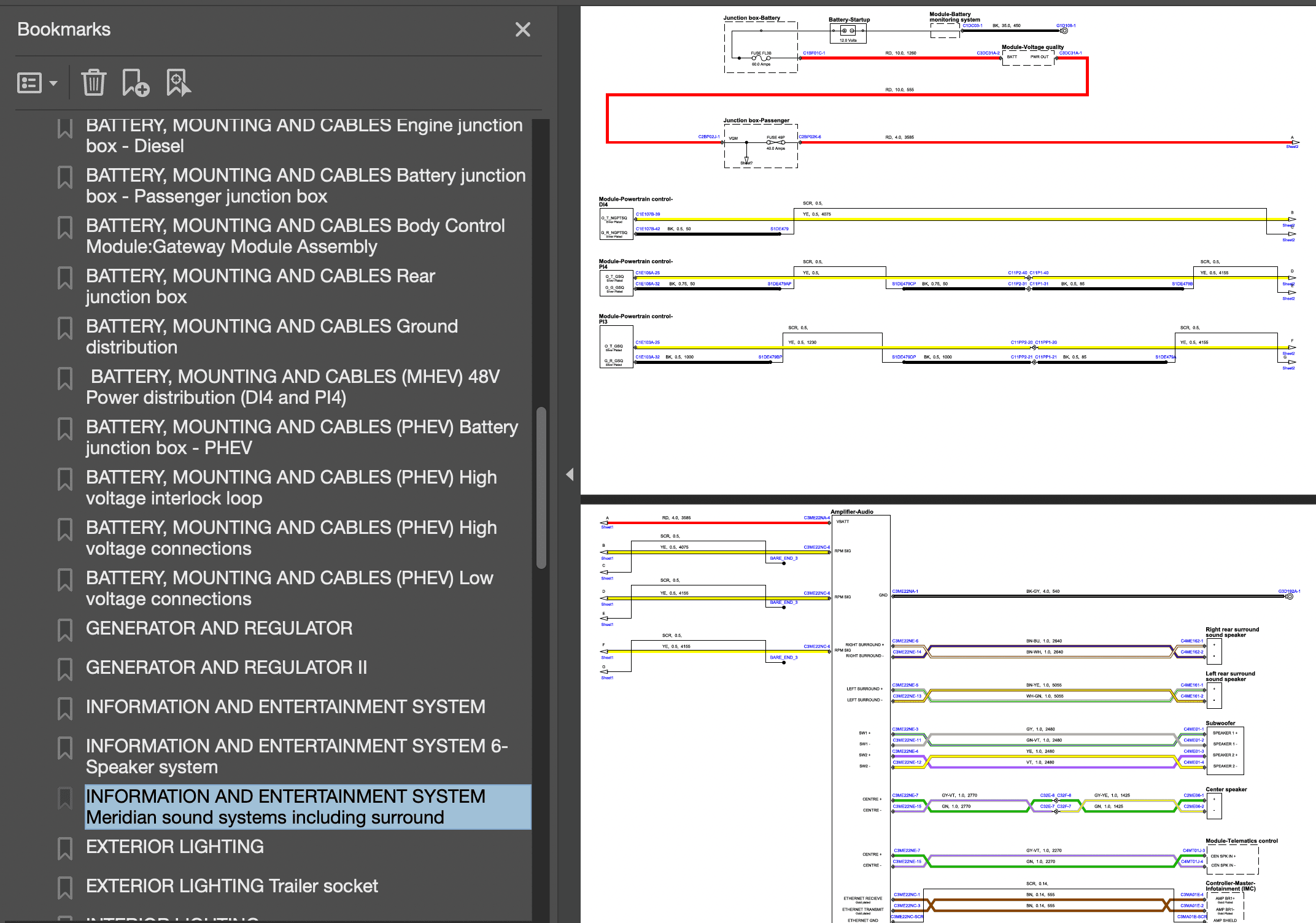
Task: Click the bookmark icon next to Ground distribution
Action: (65, 328)
